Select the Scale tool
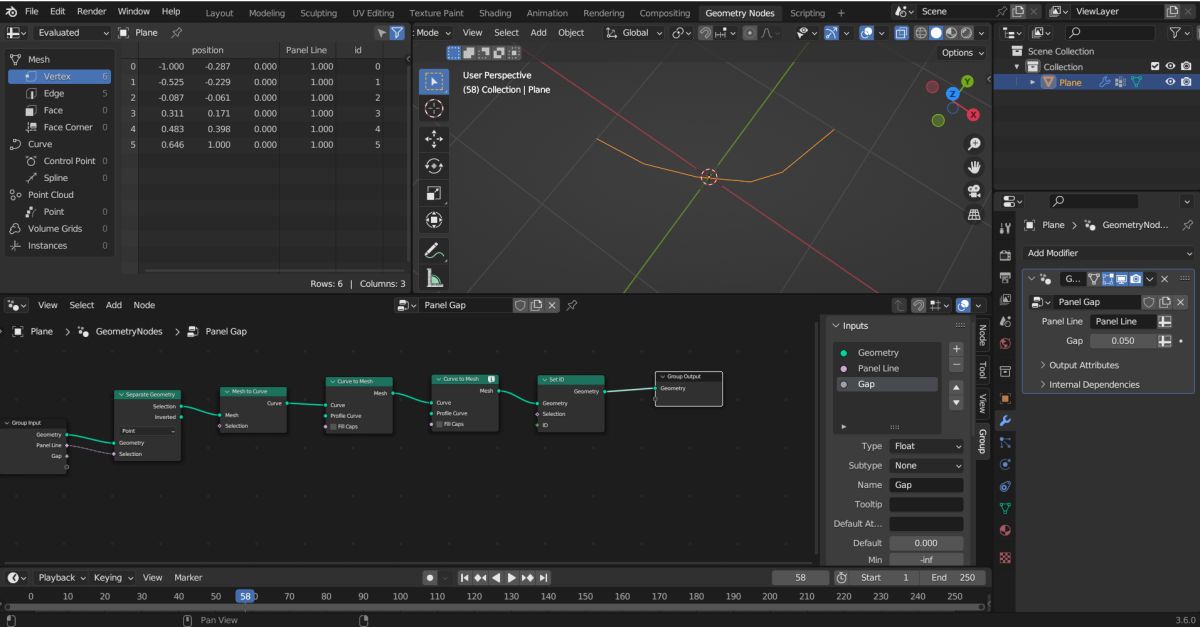 click(x=435, y=194)
